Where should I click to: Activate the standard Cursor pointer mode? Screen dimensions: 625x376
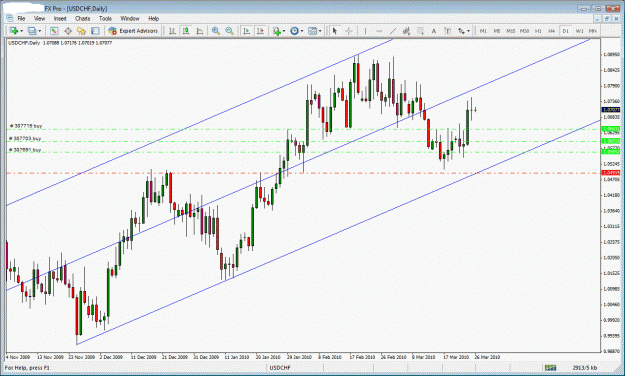click(335, 31)
